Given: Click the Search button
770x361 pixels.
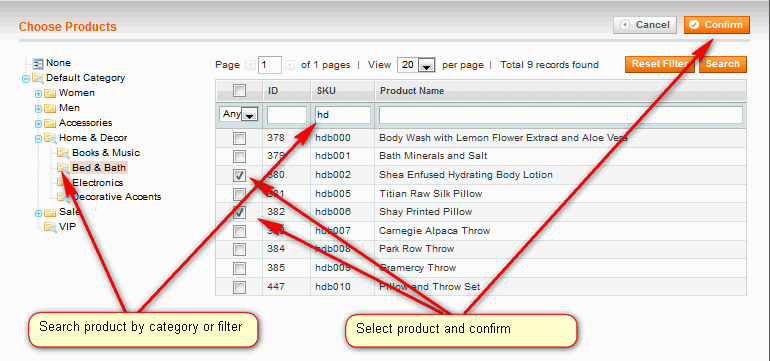Looking at the screenshot, I should (x=722, y=64).
